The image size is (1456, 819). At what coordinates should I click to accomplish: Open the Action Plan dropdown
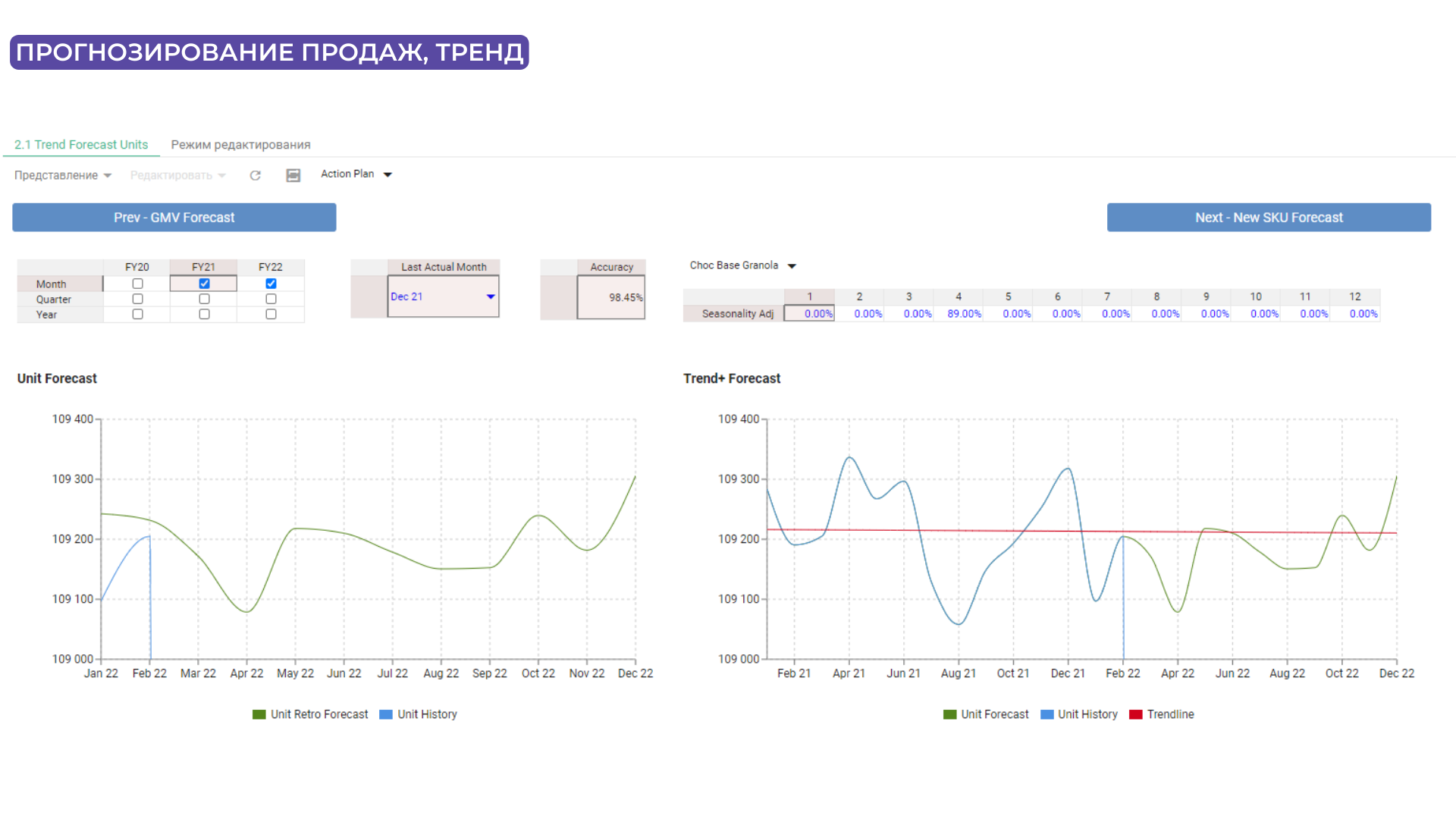(388, 174)
